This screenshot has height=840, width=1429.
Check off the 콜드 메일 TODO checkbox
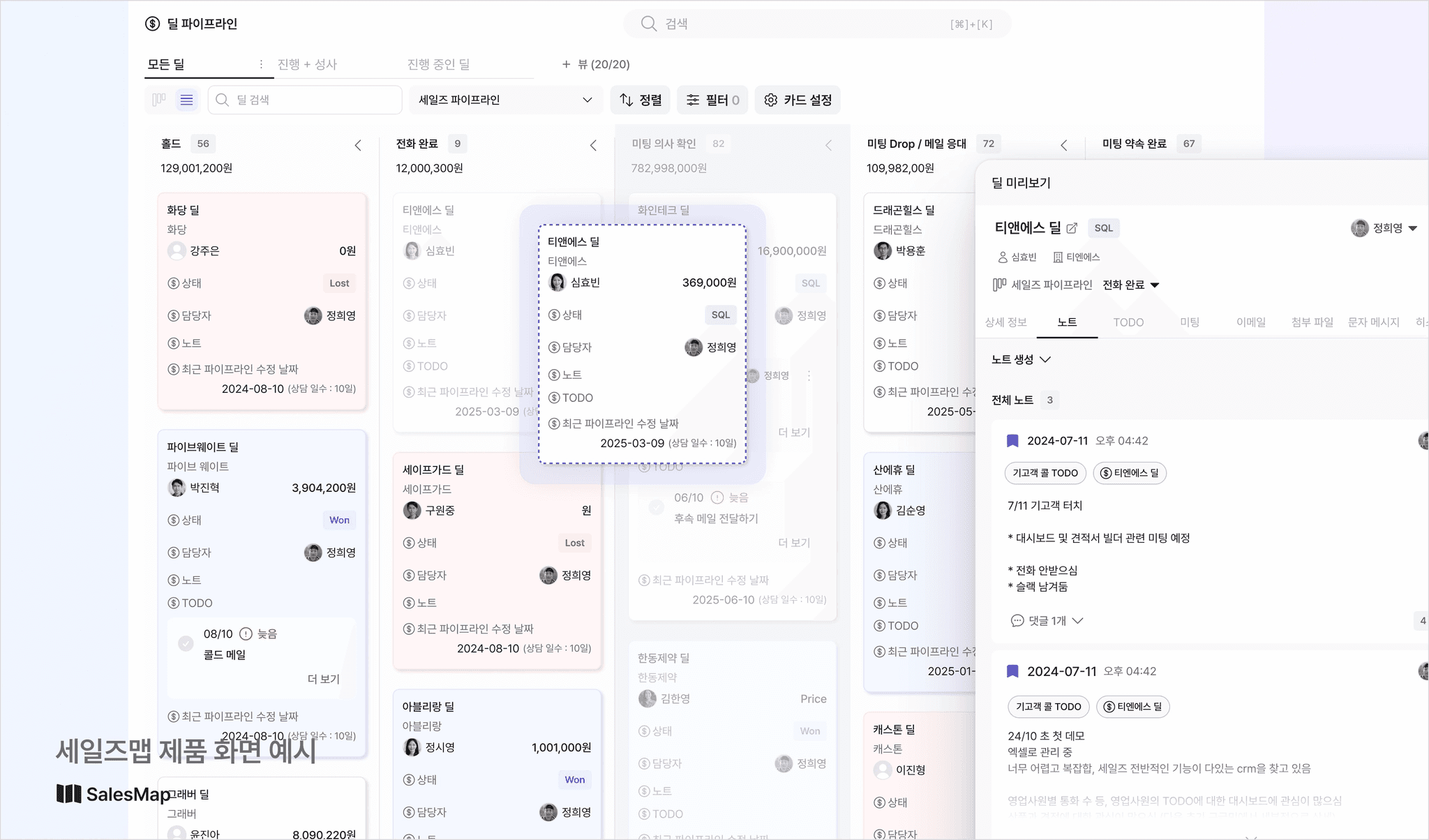click(186, 643)
